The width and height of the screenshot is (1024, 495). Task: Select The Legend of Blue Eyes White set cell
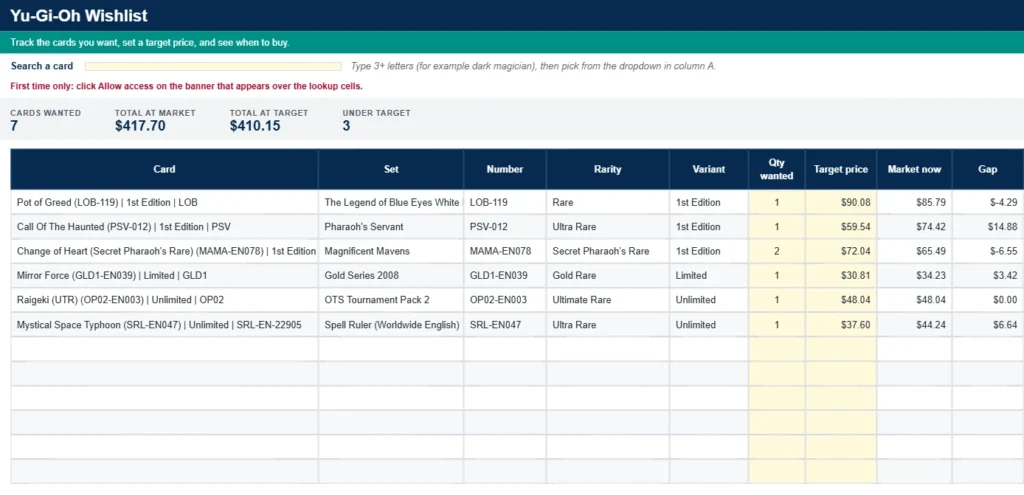click(x=391, y=202)
